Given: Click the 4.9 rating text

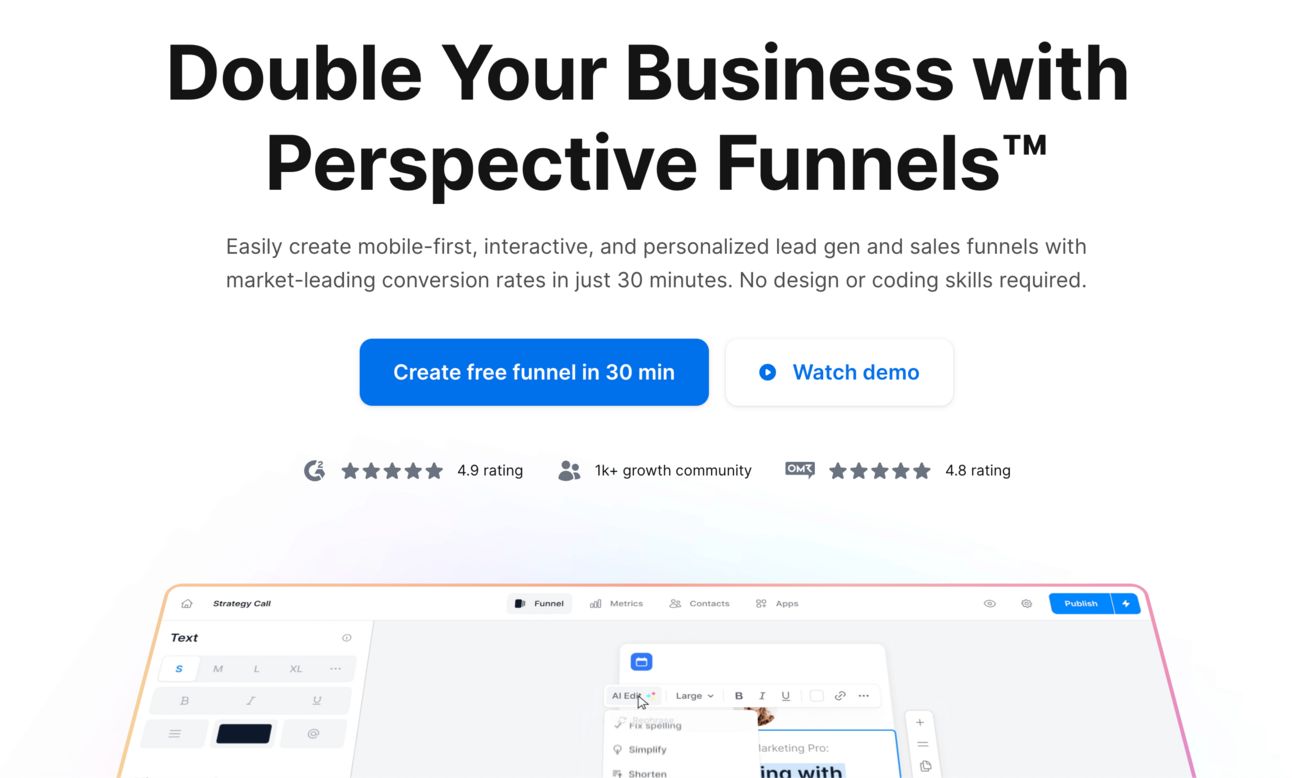Looking at the screenshot, I should point(490,470).
